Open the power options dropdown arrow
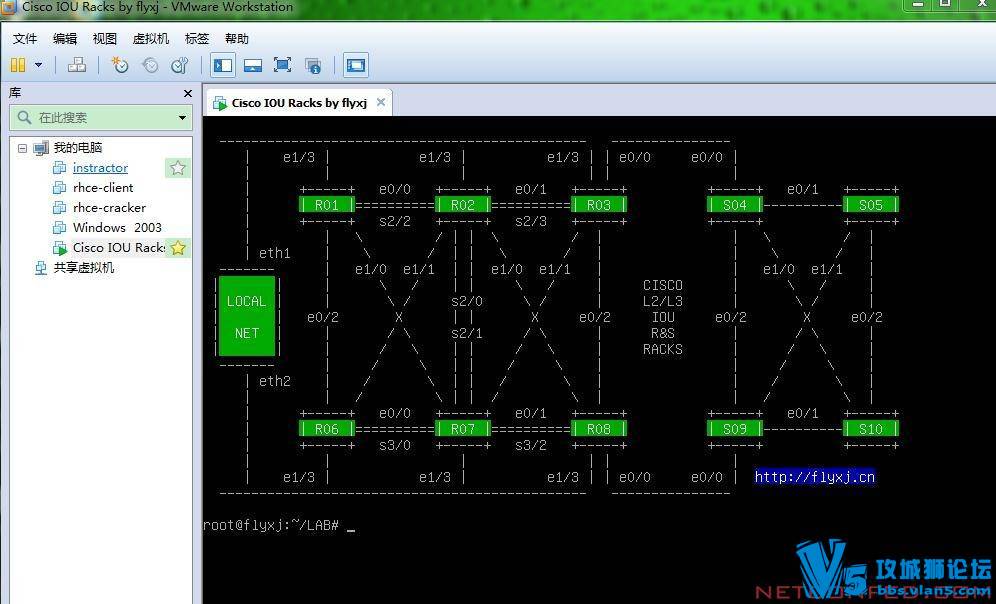The width and height of the screenshot is (996, 604). (x=38, y=65)
